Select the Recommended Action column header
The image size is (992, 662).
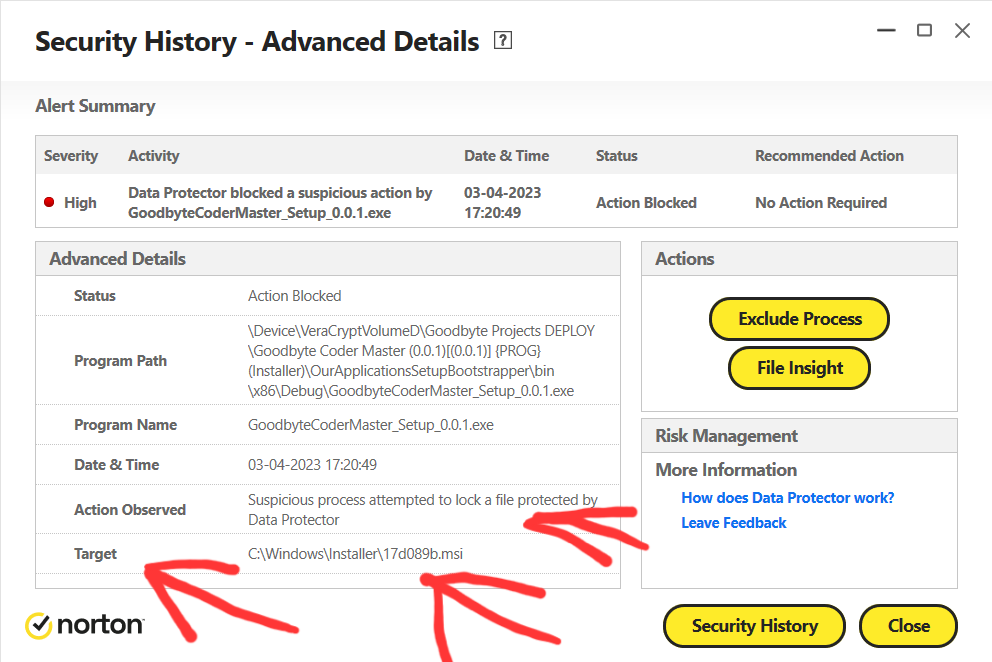click(829, 156)
